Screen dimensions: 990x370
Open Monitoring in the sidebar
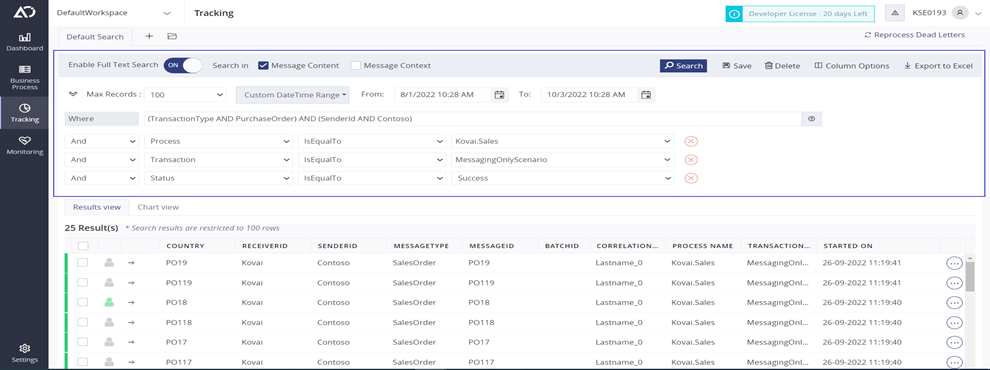(x=25, y=145)
